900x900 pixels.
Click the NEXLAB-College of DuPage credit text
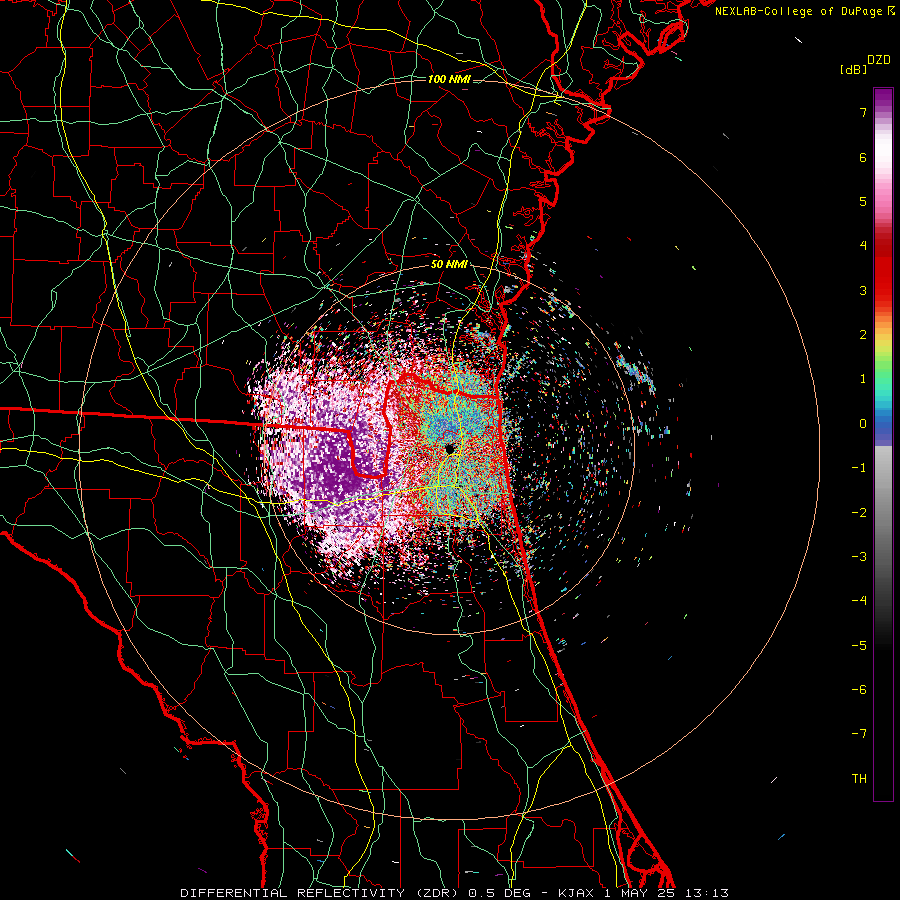click(798, 11)
